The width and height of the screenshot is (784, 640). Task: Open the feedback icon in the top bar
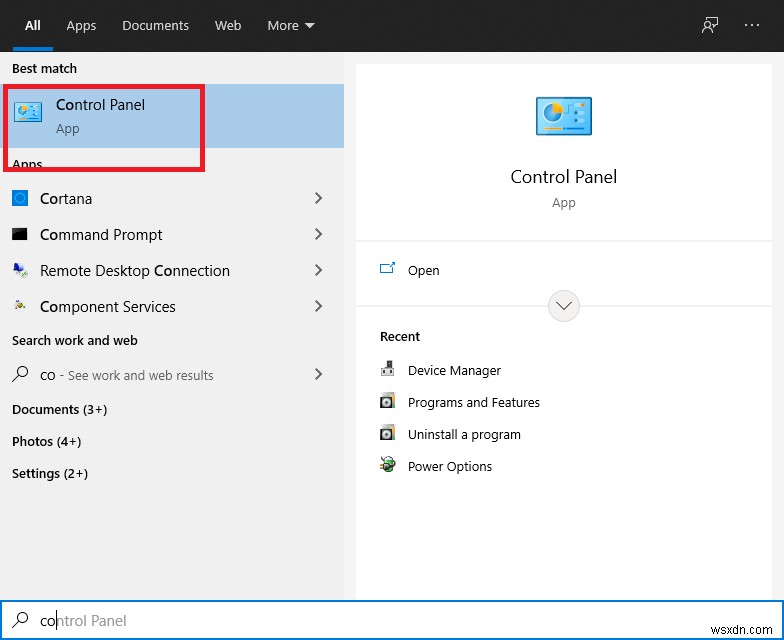(x=710, y=26)
